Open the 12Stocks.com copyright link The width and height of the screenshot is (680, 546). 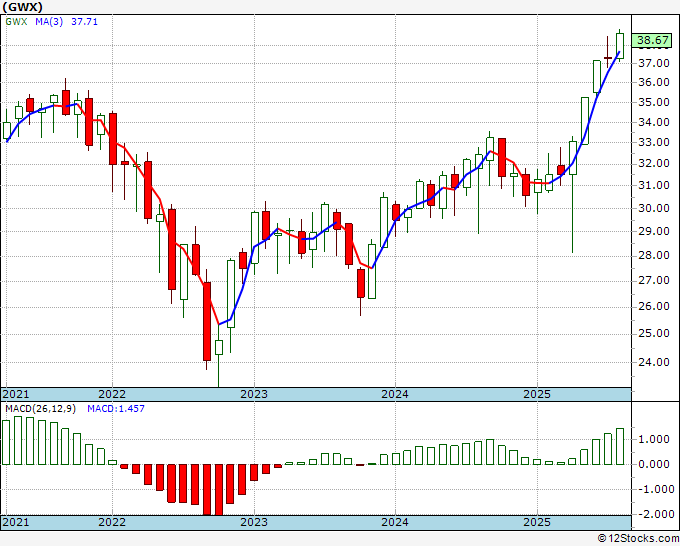pyautogui.click(x=638, y=539)
